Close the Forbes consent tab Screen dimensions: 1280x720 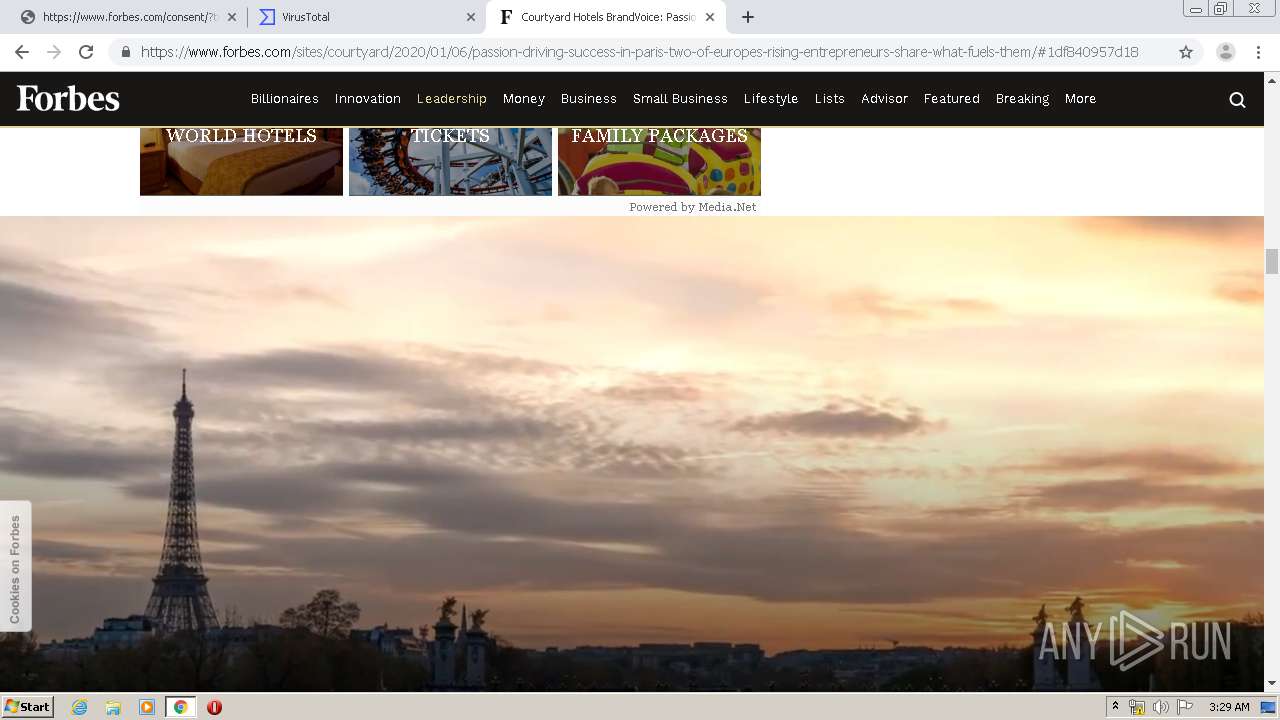click(232, 17)
